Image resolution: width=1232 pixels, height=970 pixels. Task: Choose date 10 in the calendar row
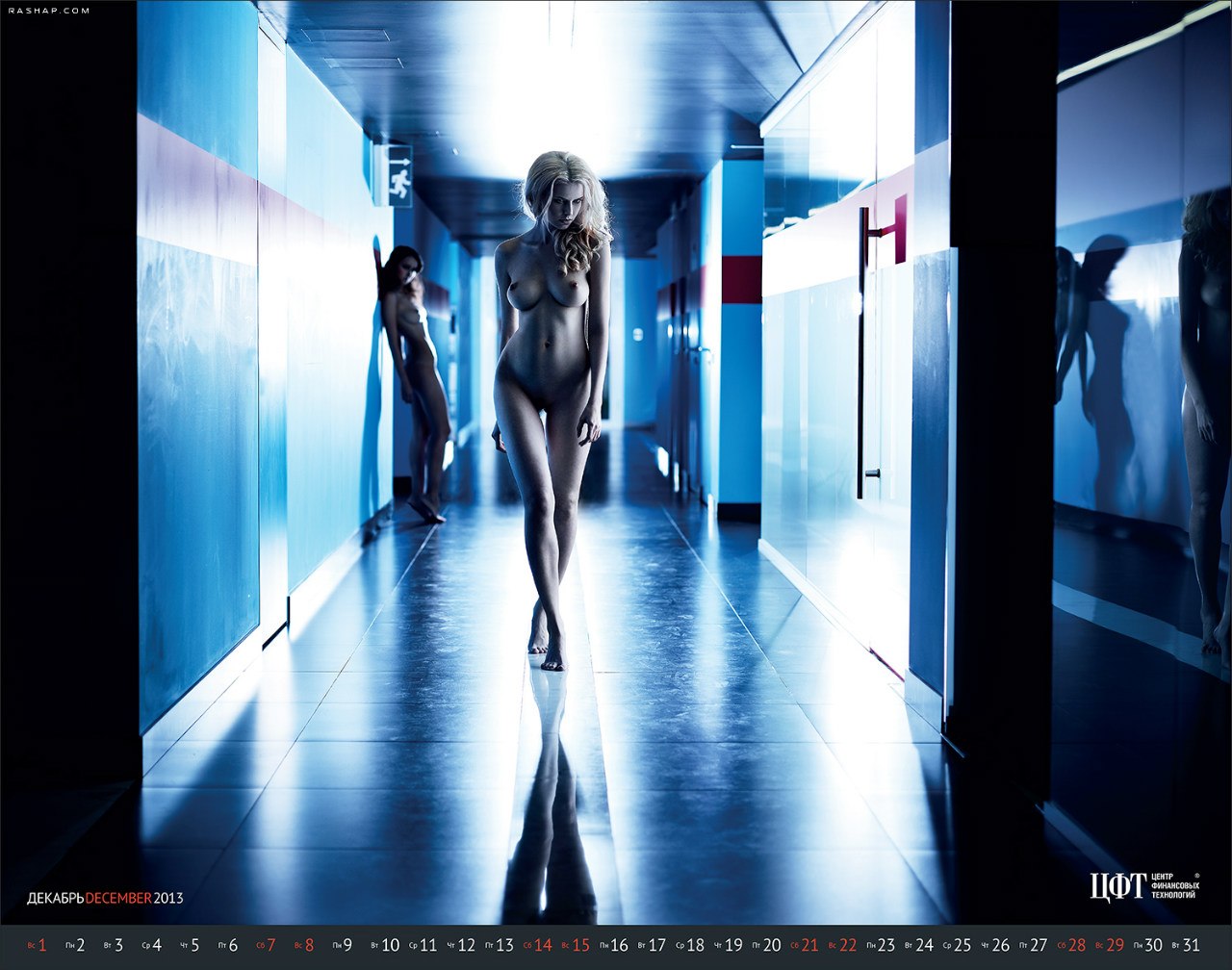coord(390,945)
